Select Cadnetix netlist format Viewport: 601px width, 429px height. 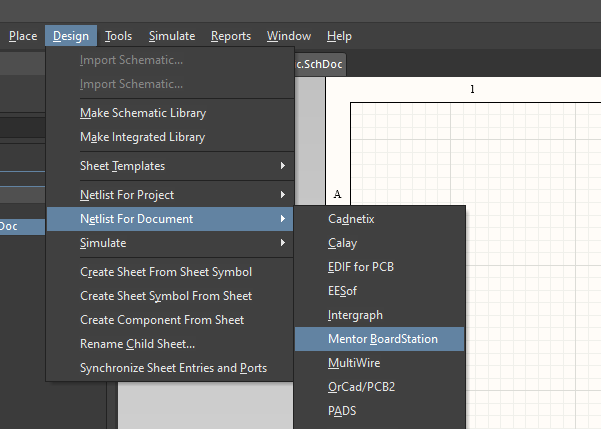(x=379, y=219)
